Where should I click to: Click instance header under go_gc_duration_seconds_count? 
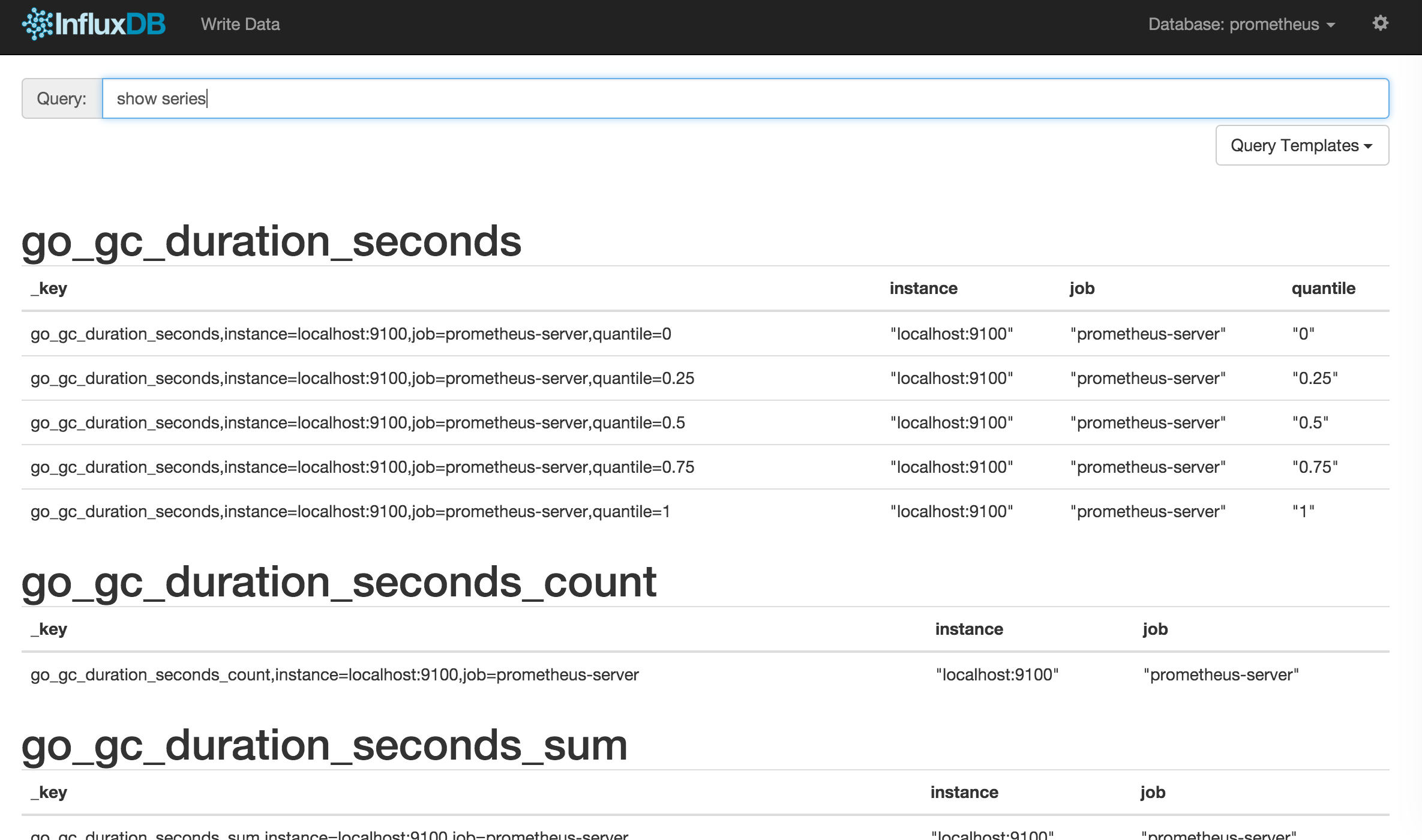[969, 629]
